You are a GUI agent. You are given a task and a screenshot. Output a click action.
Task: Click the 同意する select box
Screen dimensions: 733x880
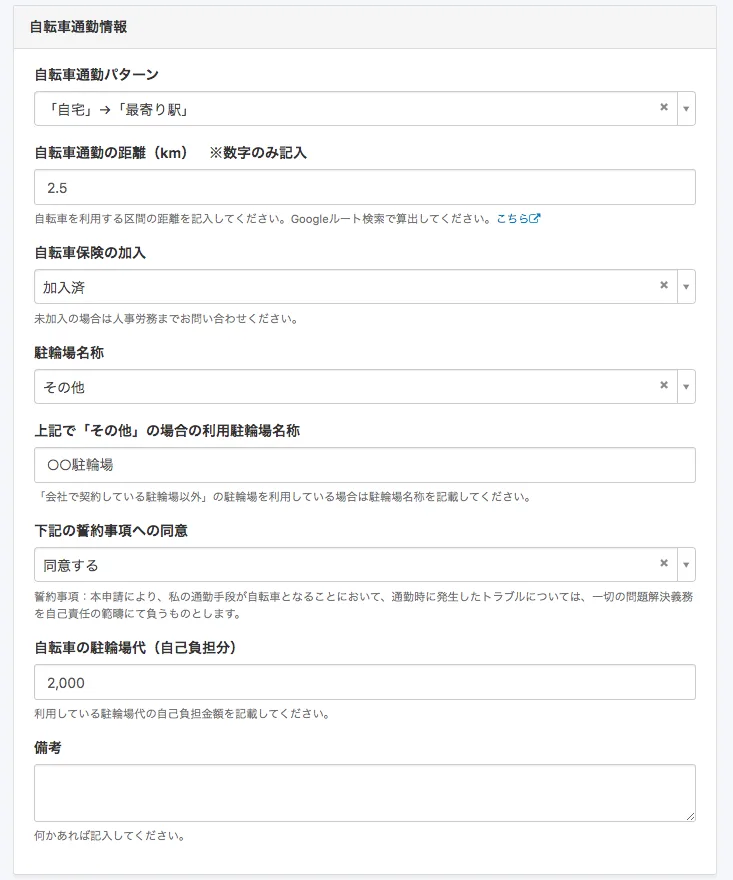pos(365,564)
